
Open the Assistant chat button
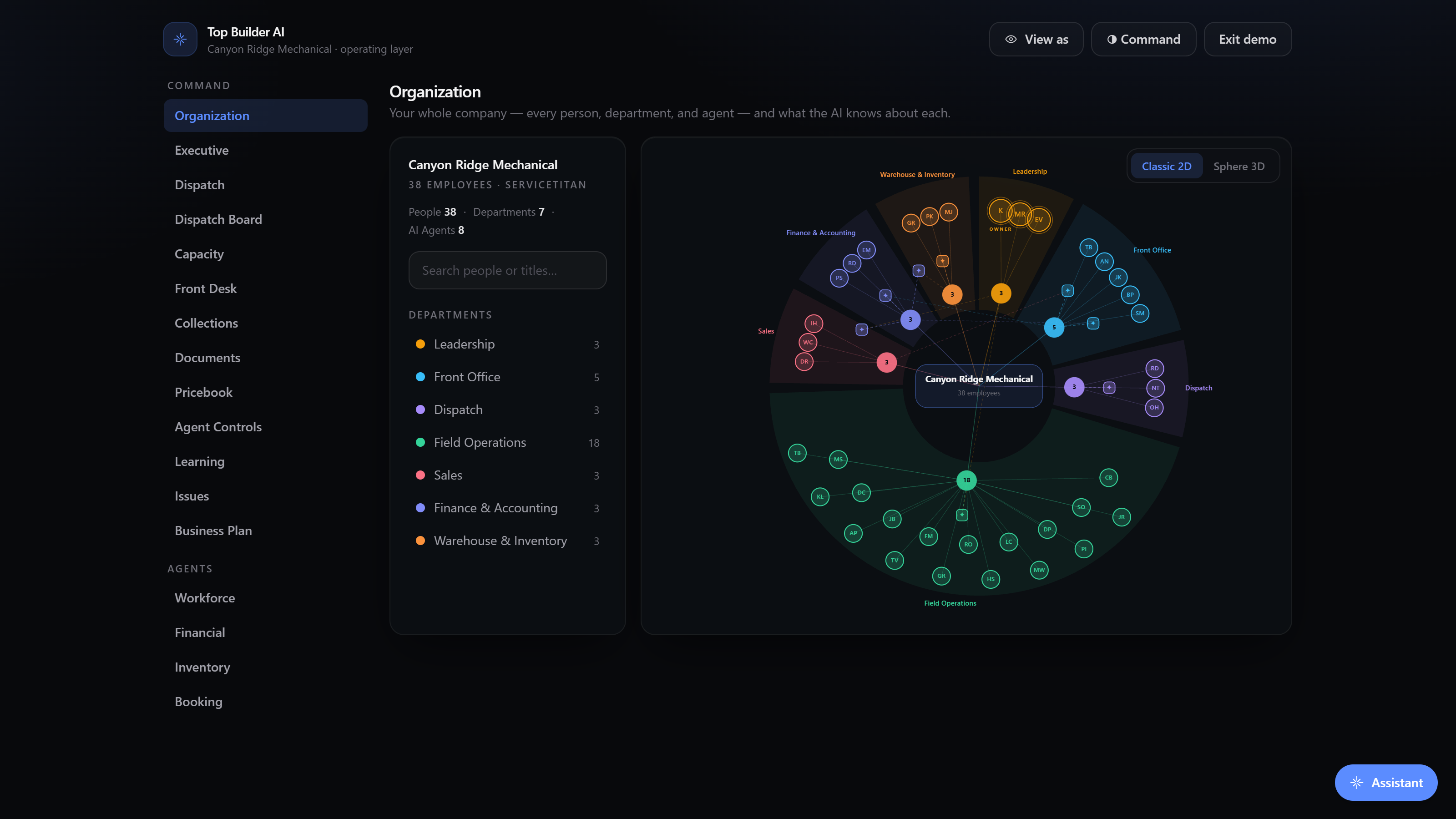[x=1385, y=782]
